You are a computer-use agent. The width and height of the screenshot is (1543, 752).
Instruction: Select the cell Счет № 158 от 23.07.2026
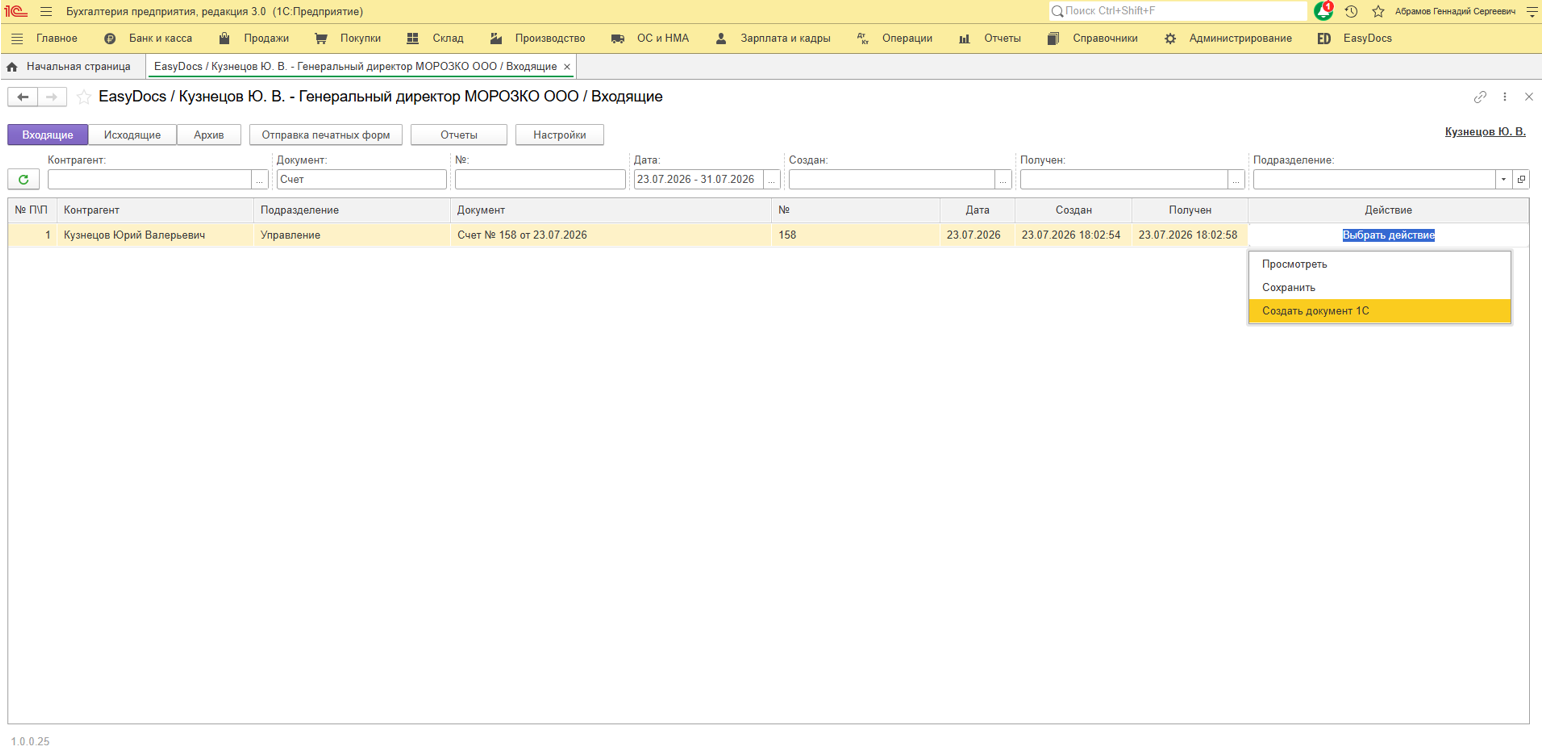[x=611, y=235]
